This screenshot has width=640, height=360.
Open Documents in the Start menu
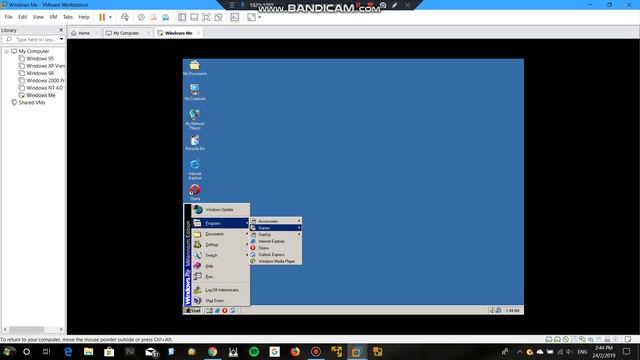point(220,234)
